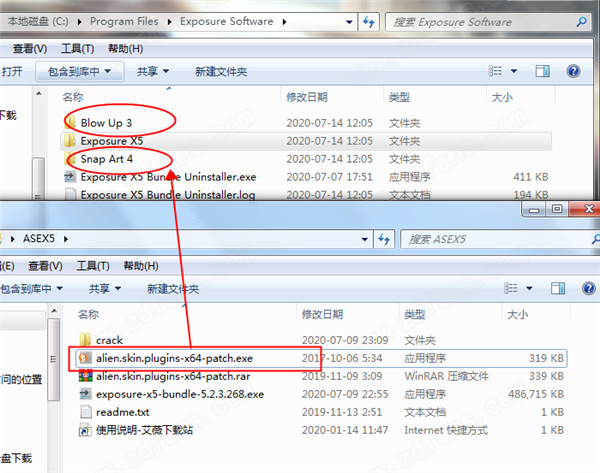Click 打开 button in Exposure Software toolbar

click(x=11, y=71)
